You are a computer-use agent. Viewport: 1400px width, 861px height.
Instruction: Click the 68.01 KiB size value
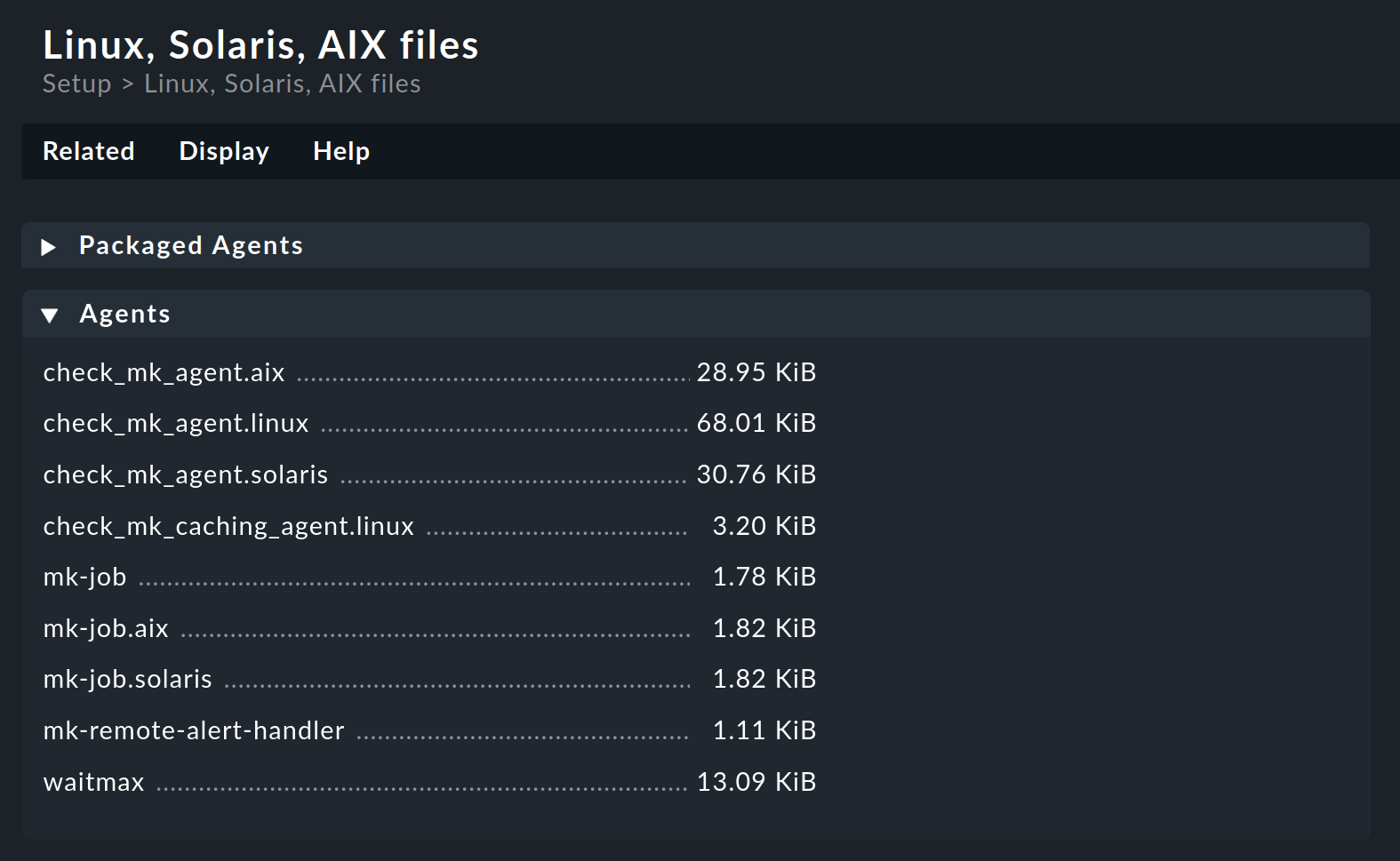(x=756, y=423)
